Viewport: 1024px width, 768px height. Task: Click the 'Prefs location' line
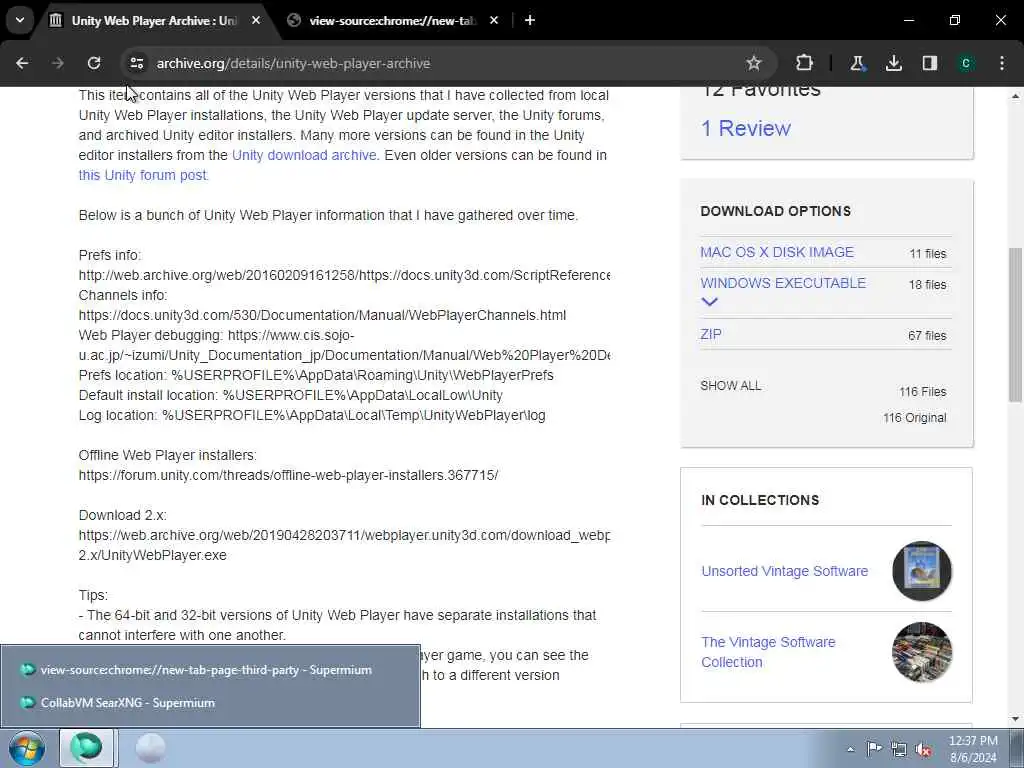[316, 376]
